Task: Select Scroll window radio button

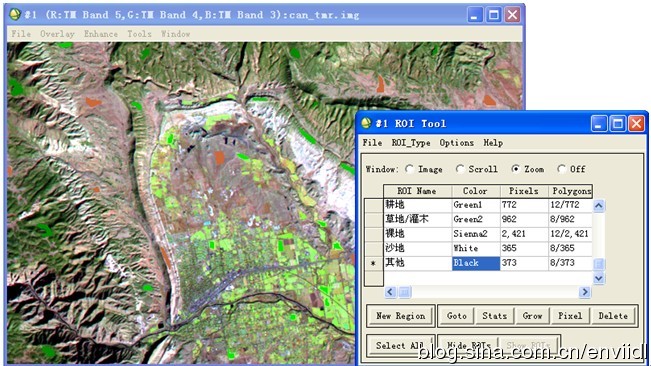Action: (x=459, y=169)
